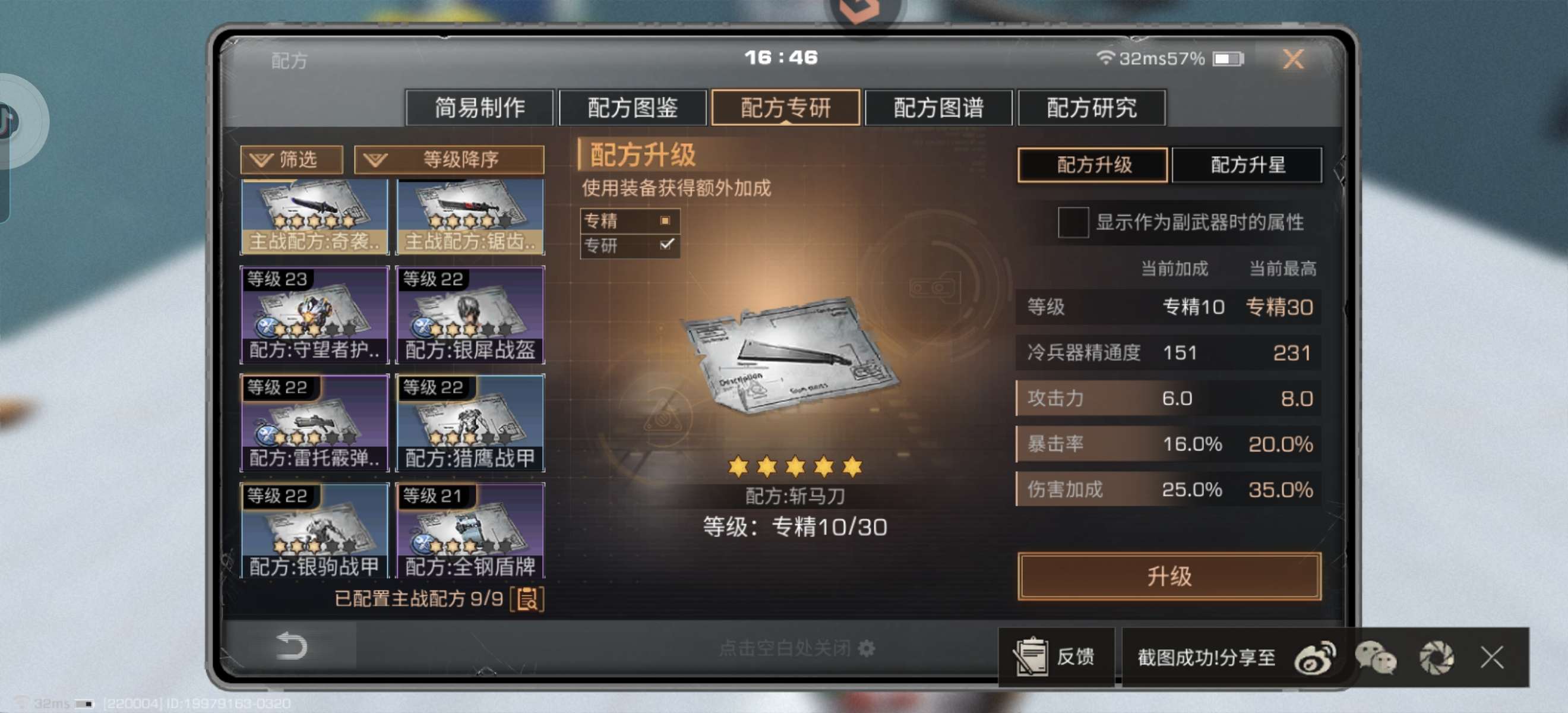
Task: Open the 主战配方 list icon beside 9/9
Action: click(526, 599)
